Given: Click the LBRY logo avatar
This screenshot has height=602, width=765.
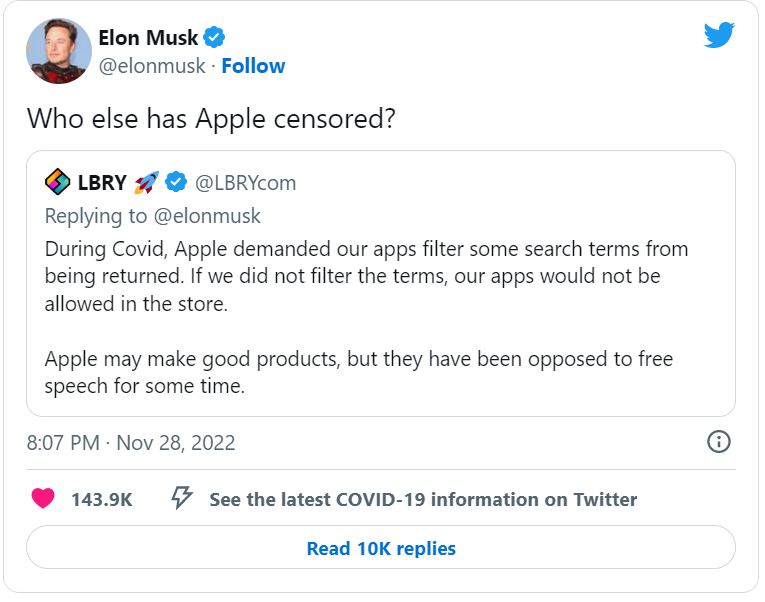Looking at the screenshot, I should [58, 182].
